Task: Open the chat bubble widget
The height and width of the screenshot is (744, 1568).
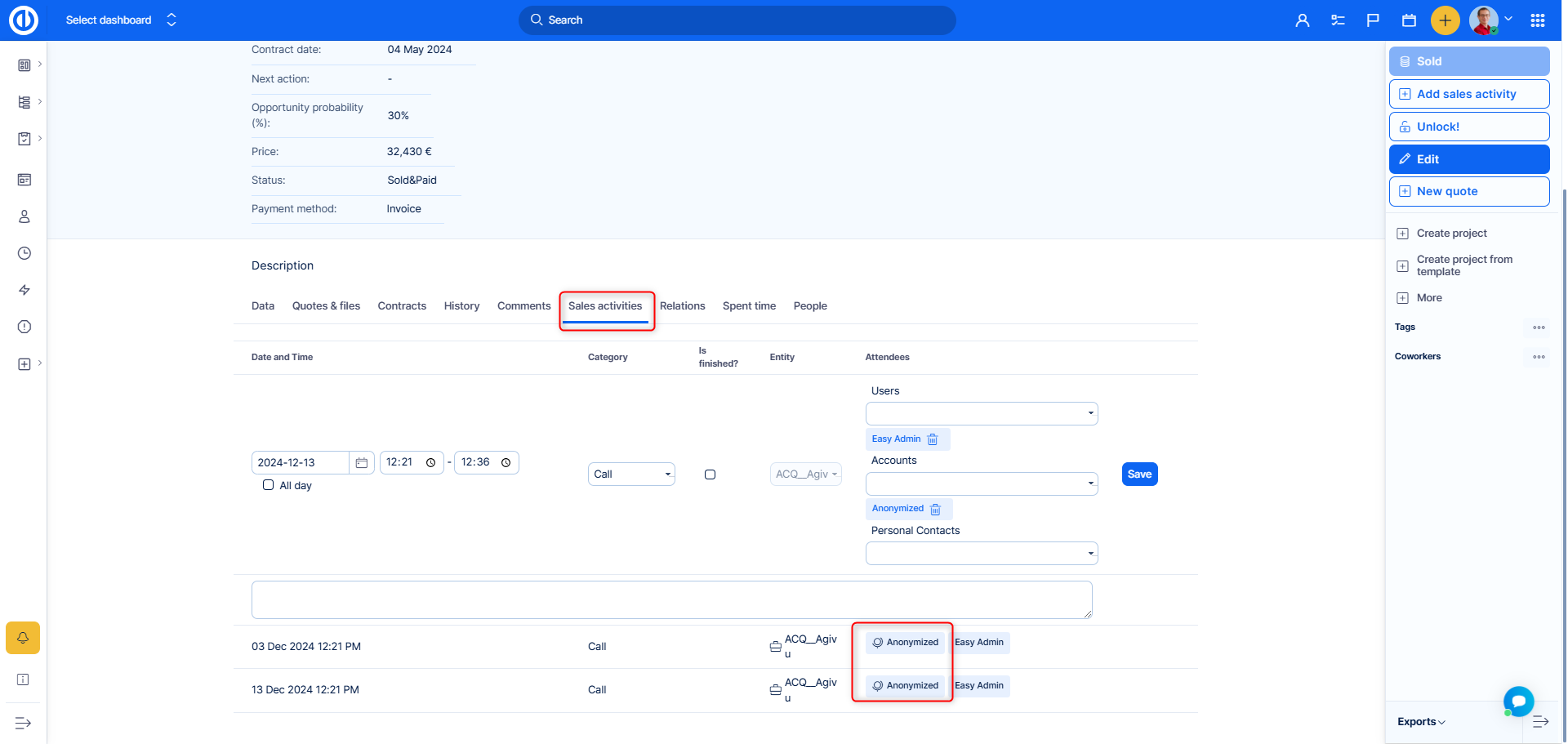Action: pos(1518,701)
